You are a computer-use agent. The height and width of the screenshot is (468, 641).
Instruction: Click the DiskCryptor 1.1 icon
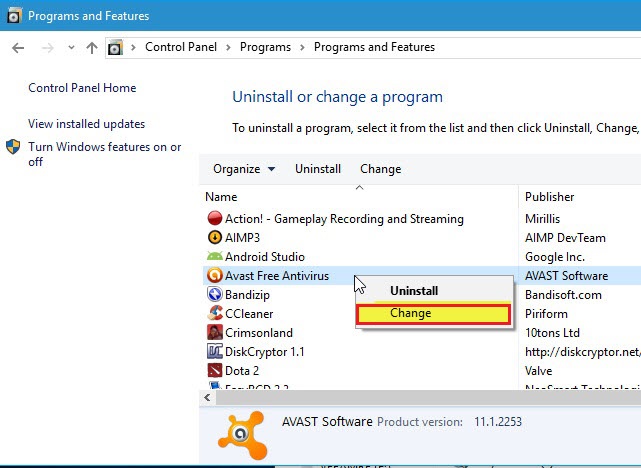(x=215, y=351)
